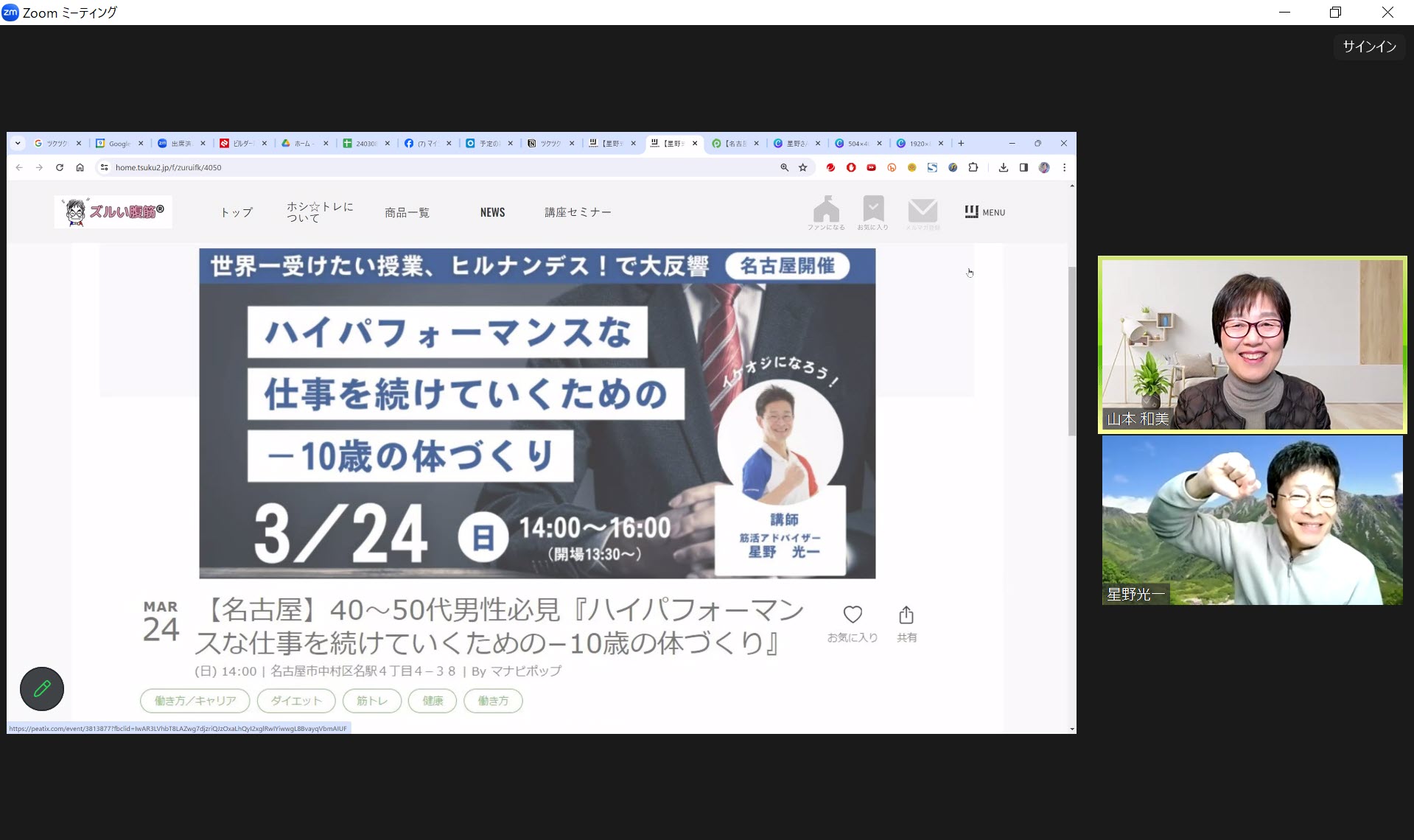1414x840 pixels.
Task: Click the 筋トレ tag
Action: tap(372, 701)
